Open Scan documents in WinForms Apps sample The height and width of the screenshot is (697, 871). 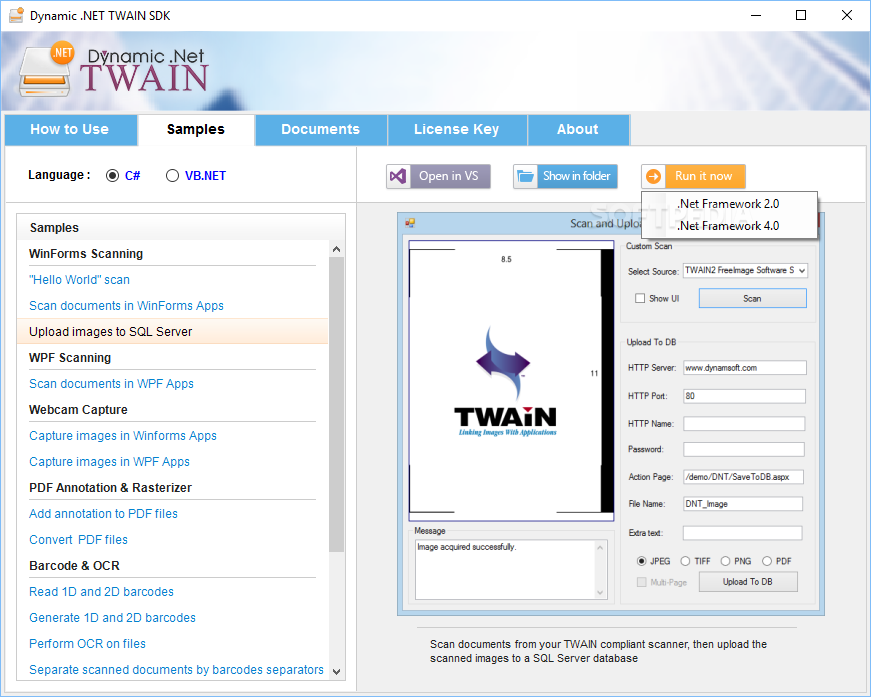(126, 306)
